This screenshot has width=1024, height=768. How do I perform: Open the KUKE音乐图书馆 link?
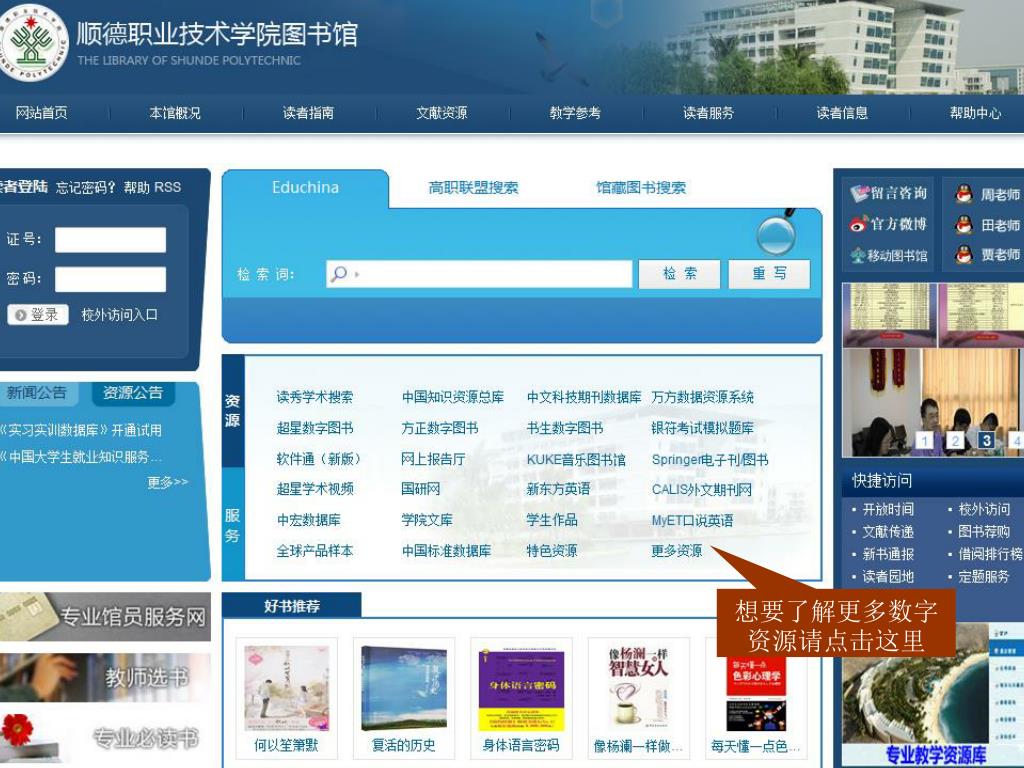(x=577, y=460)
